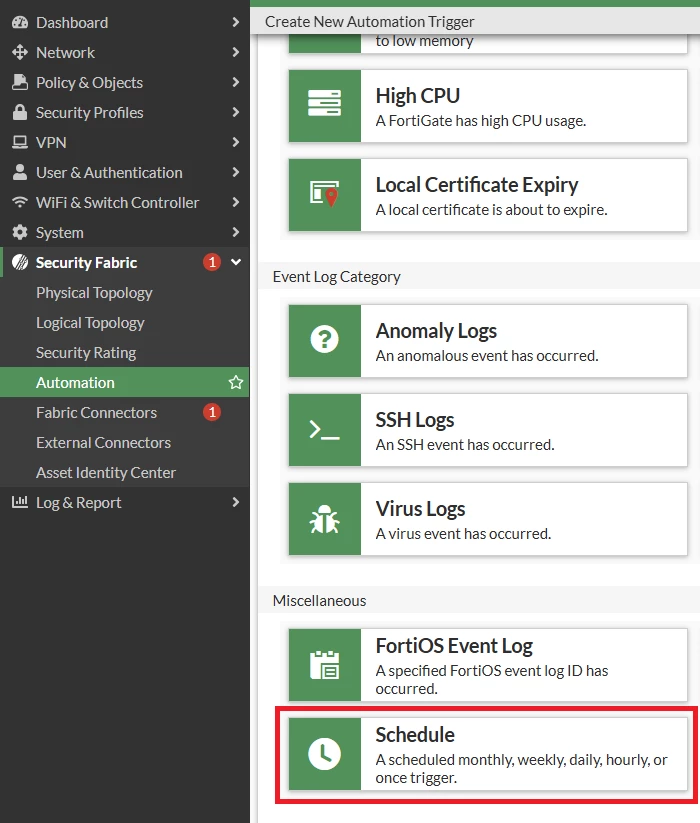Open Security Profiles menu
700x823 pixels.
(x=124, y=112)
